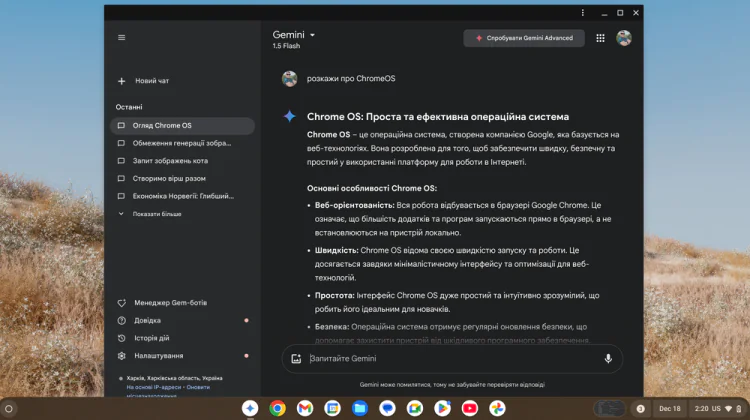Open Google Calendar from shelf
The width and height of the screenshot is (750, 420).
tap(332, 409)
